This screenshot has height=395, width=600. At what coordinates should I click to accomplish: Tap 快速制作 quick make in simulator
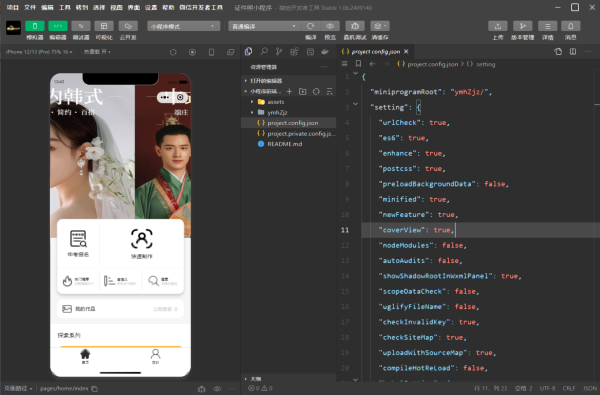click(142, 243)
